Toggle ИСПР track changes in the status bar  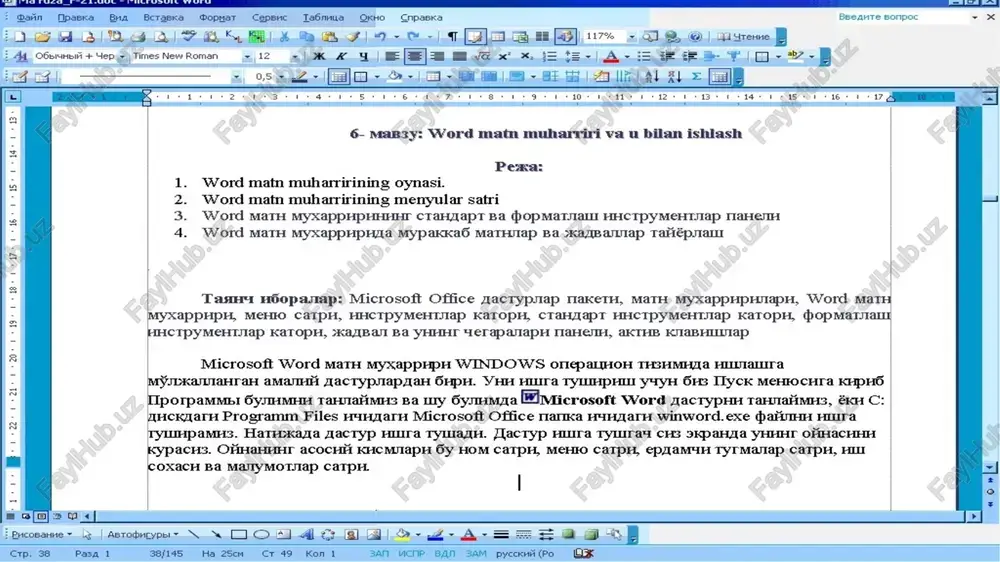(x=411, y=554)
